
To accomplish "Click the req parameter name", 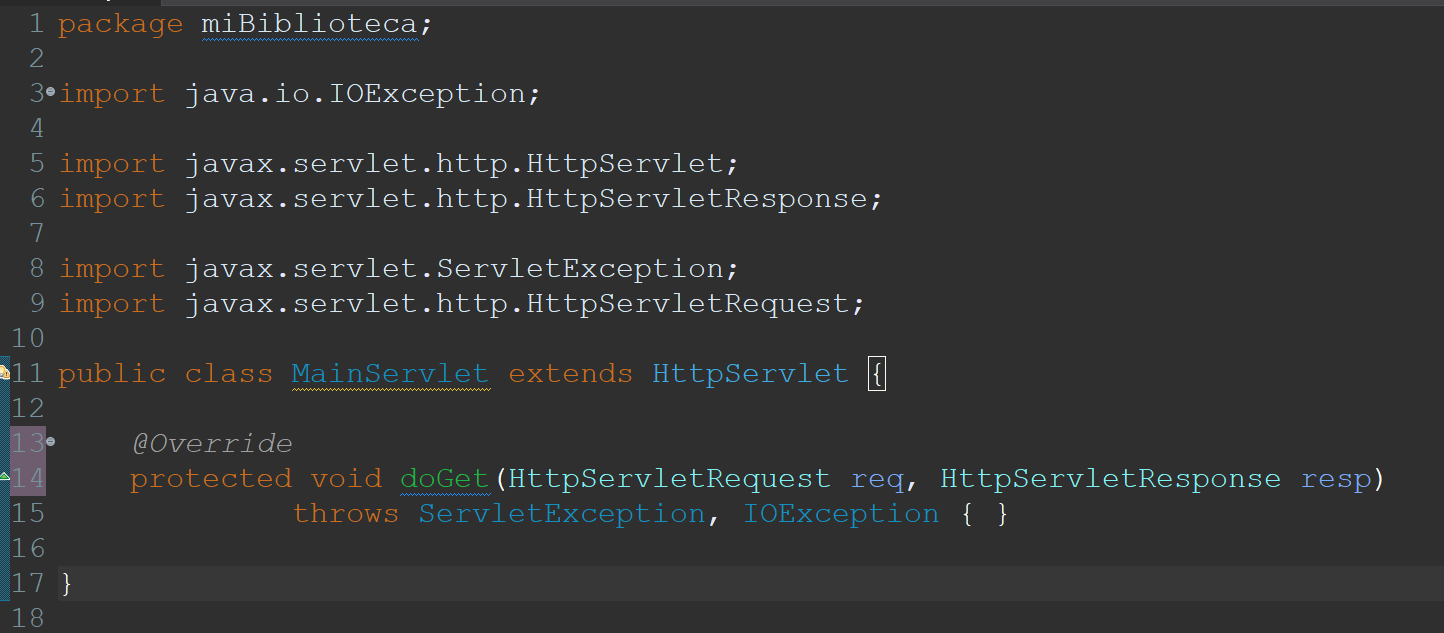I will (877, 479).
